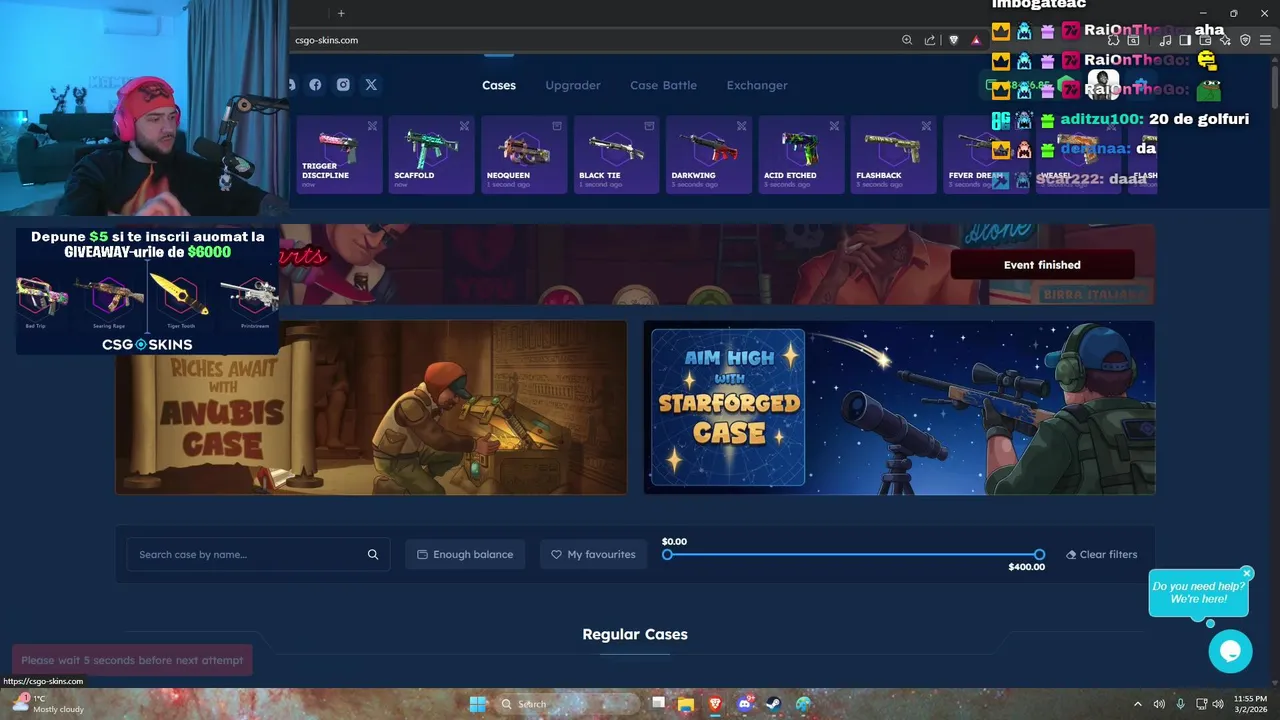This screenshot has height=720, width=1280.
Task: Open the Neoqueen drop card
Action: 524,154
